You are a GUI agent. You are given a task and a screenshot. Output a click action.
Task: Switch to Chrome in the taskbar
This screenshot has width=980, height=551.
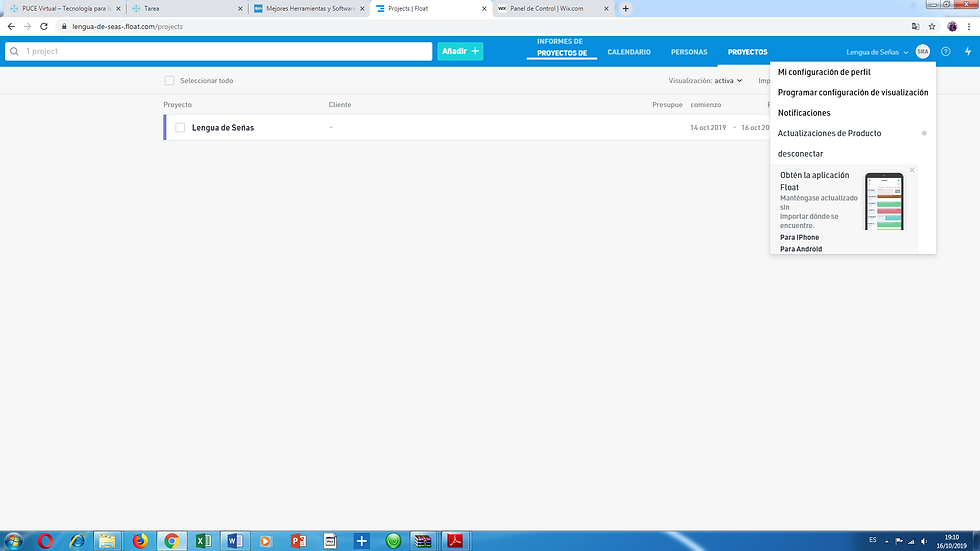pyautogui.click(x=172, y=541)
